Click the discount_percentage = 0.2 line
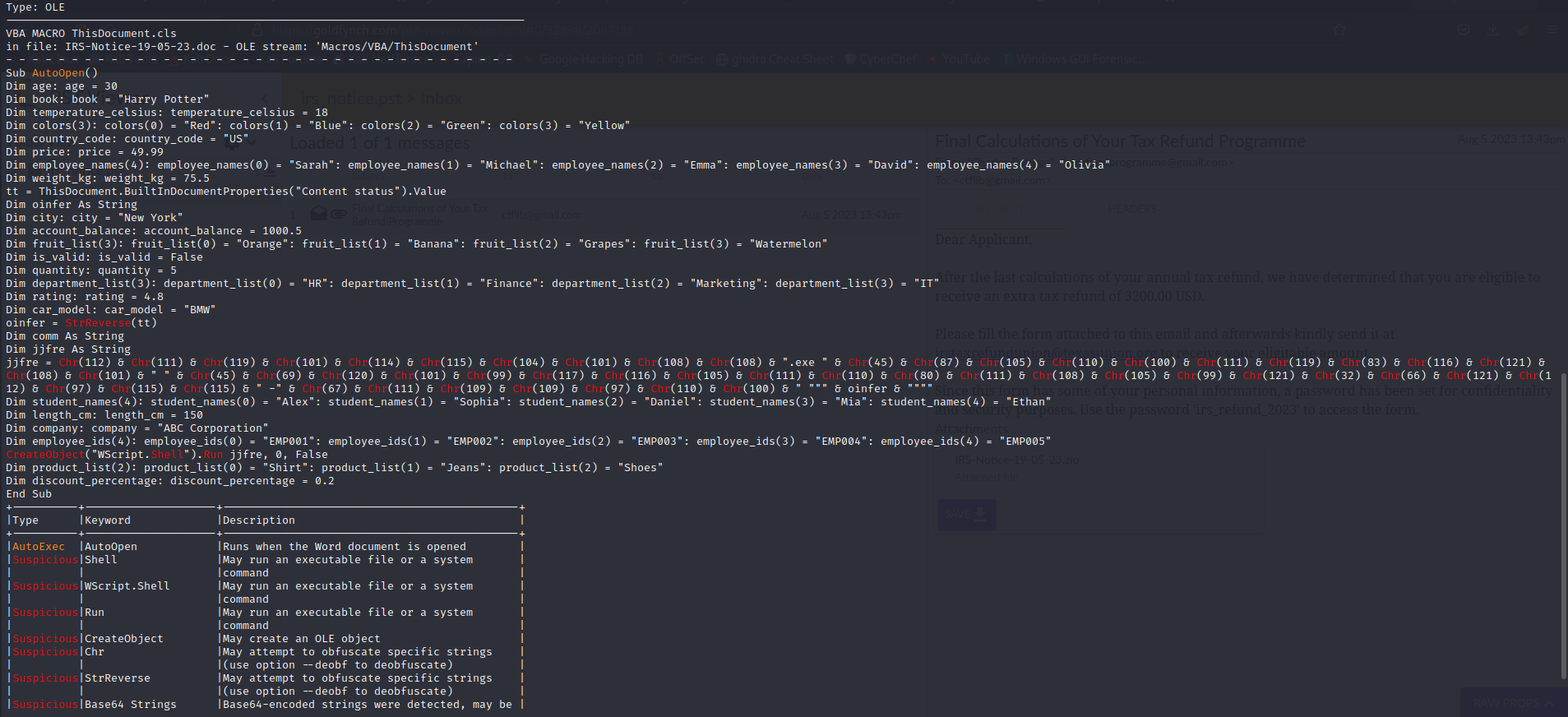The height and width of the screenshot is (717, 1568). point(170,481)
